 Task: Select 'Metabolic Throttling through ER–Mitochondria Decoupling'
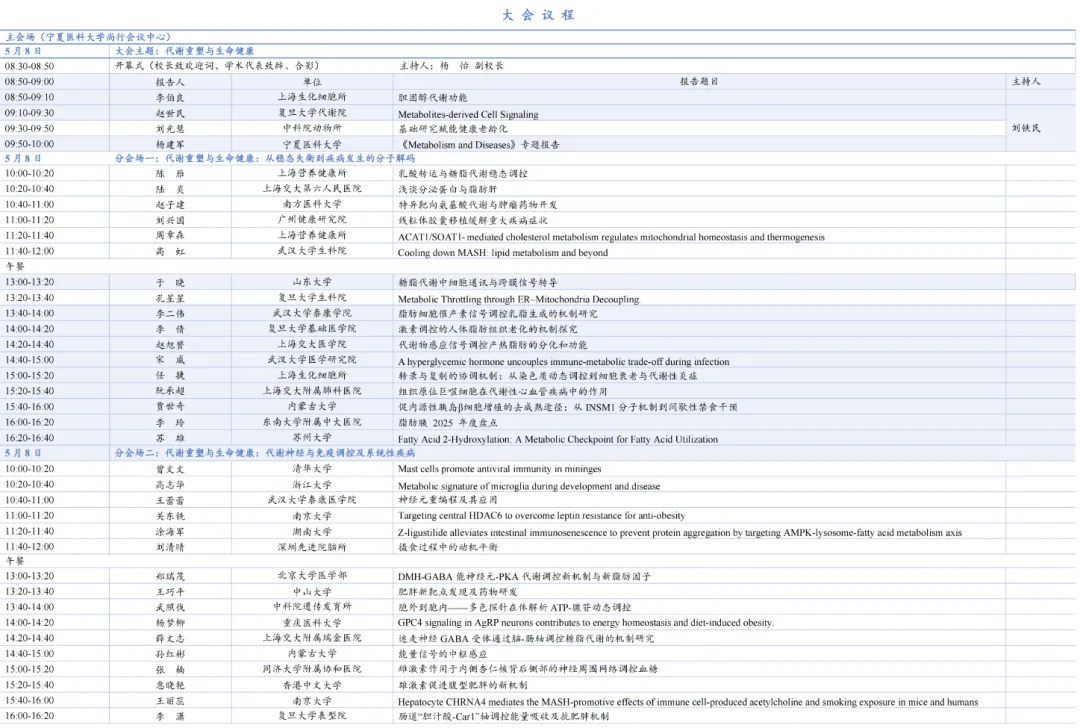point(519,300)
